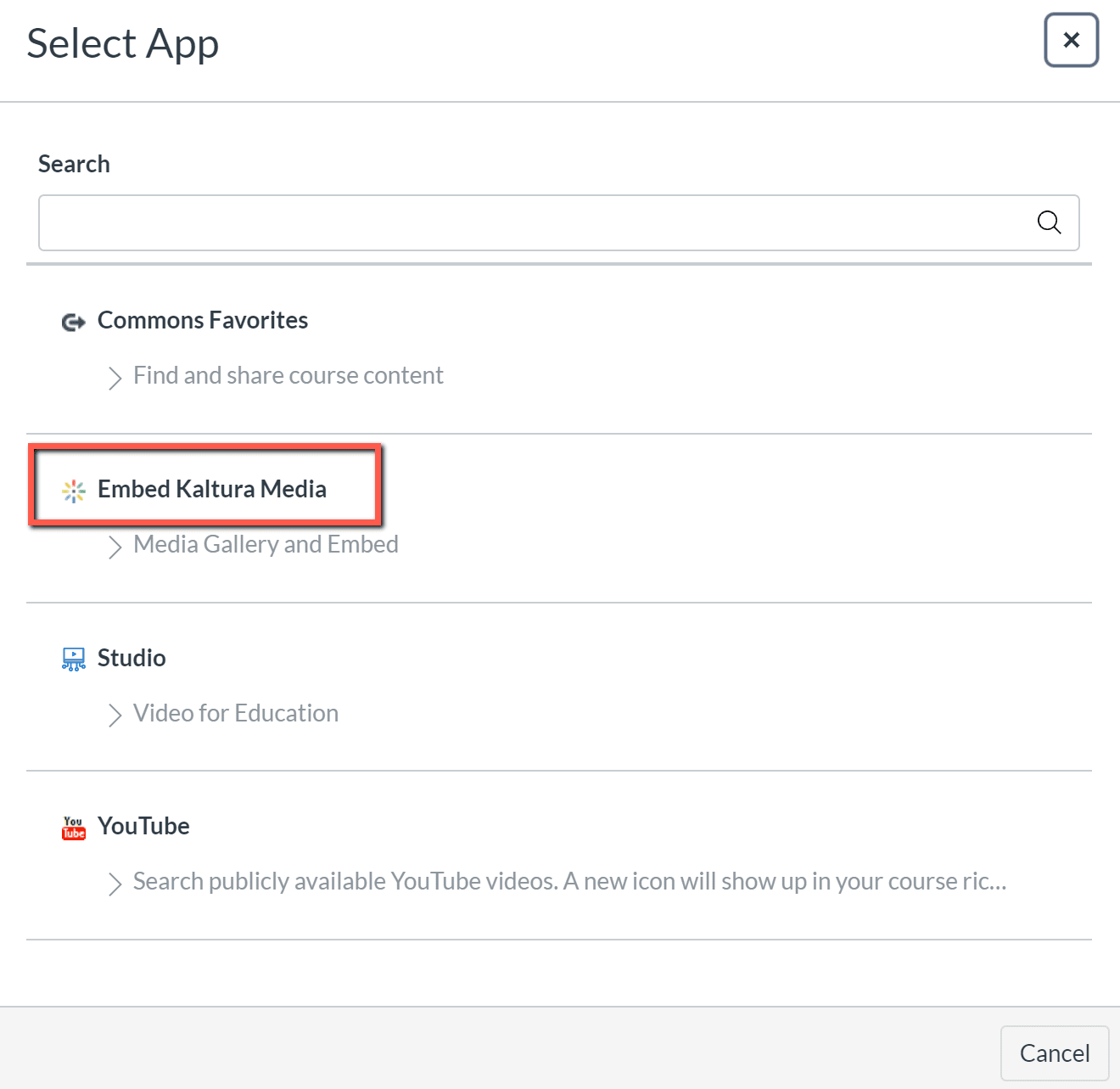Expand Media Gallery and Embed chevron

tap(115, 546)
